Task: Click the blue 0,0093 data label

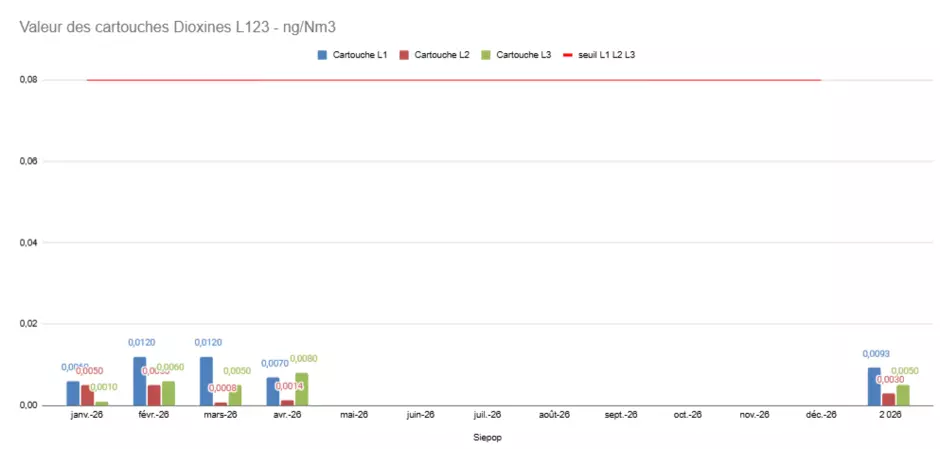Action: click(876, 354)
